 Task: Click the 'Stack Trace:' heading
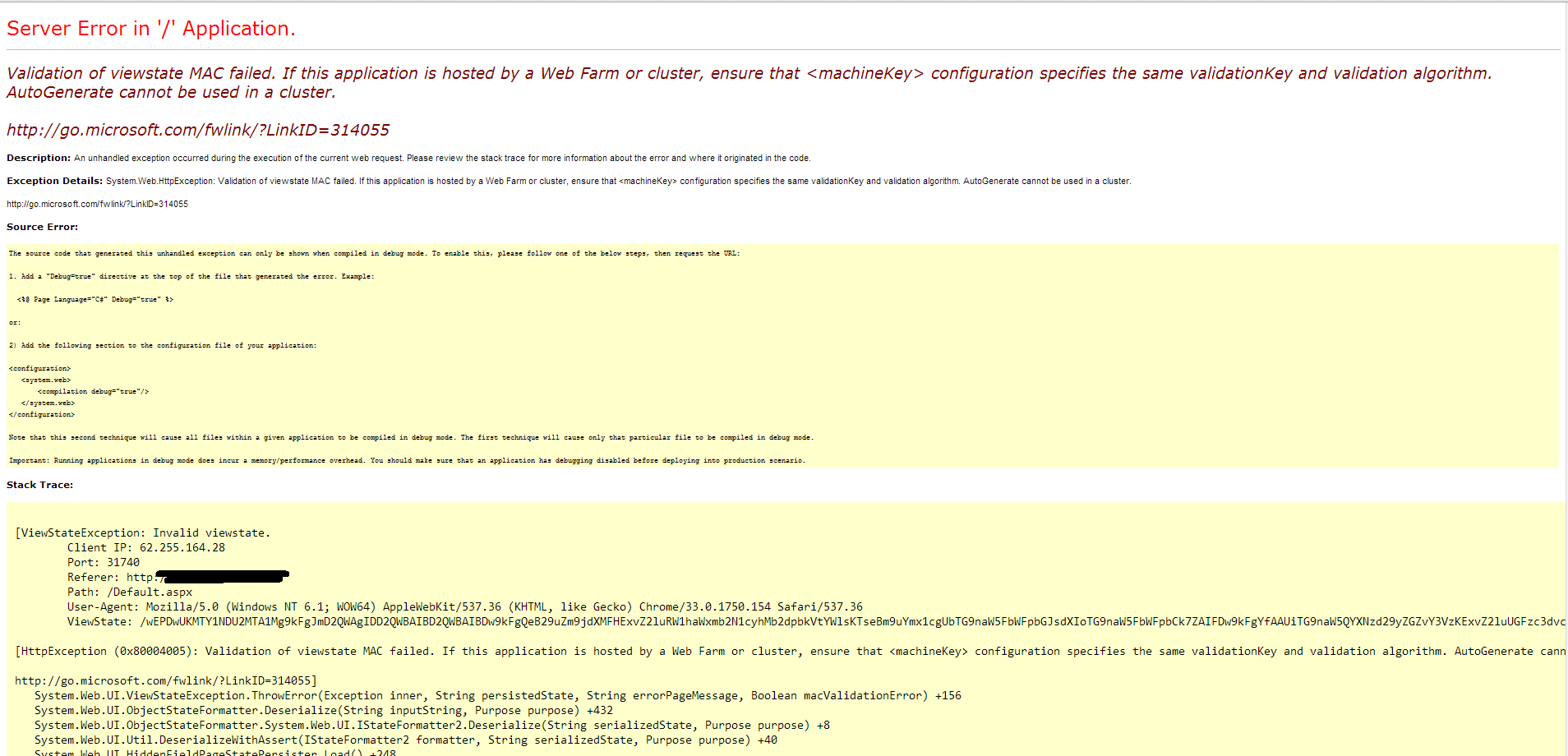[39, 485]
